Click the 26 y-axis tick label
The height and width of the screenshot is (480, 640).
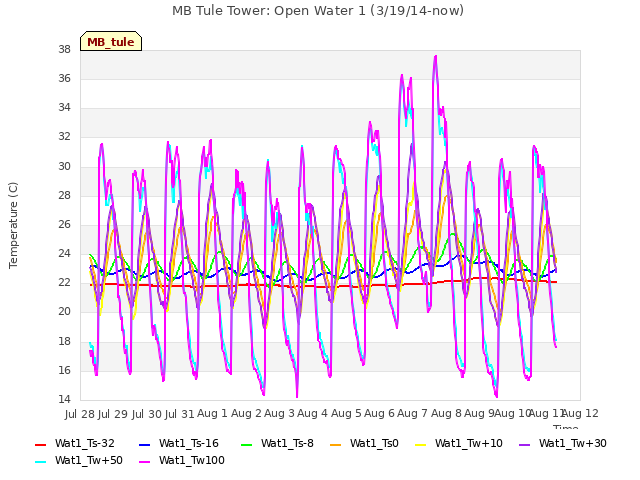pos(64,224)
